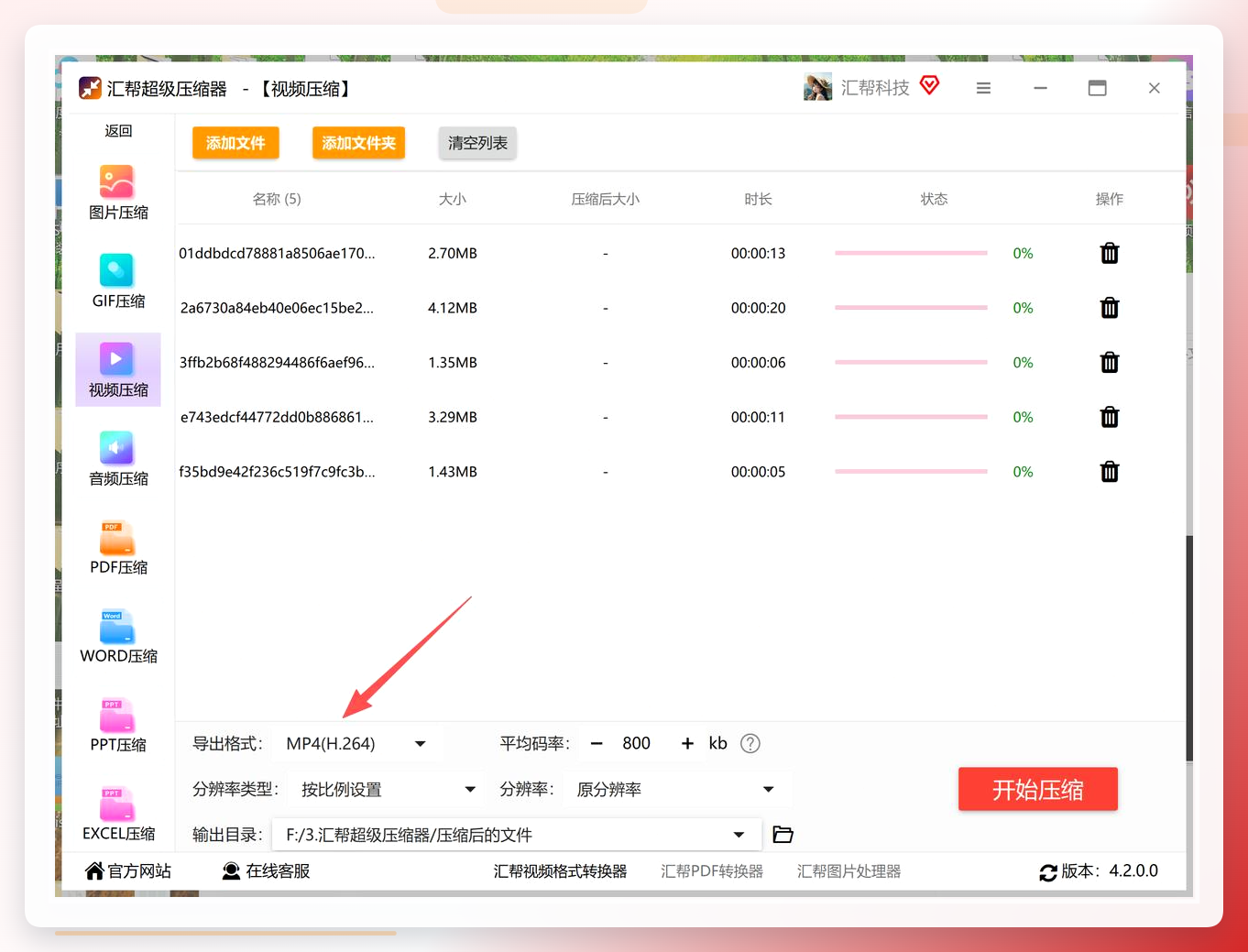Screen dimensions: 1248x952
Task: Delete the 01ddbdcd78881a8506ae170 file row
Action: pos(1110,253)
